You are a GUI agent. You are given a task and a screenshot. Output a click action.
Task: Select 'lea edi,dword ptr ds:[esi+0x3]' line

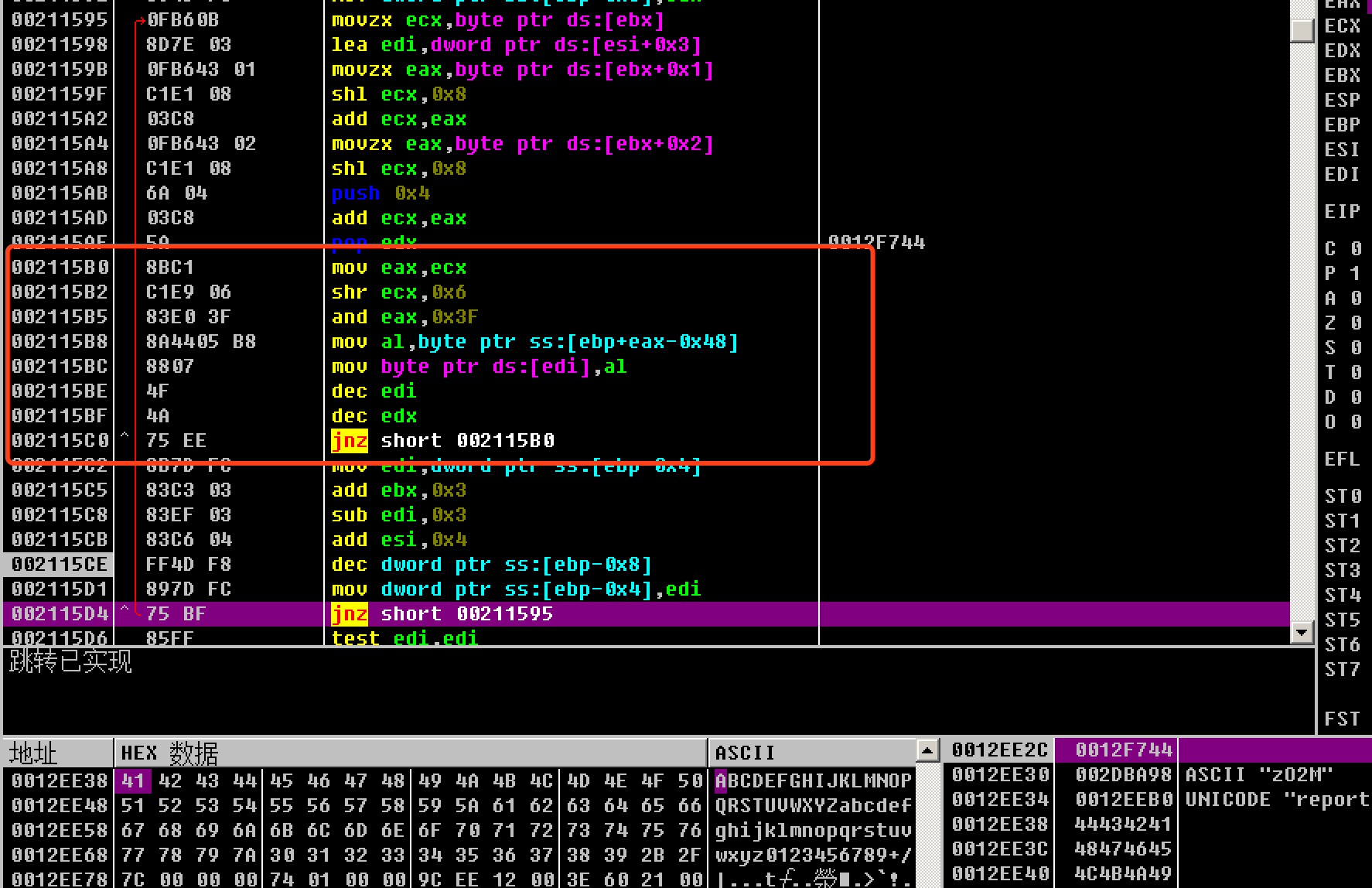point(517,45)
